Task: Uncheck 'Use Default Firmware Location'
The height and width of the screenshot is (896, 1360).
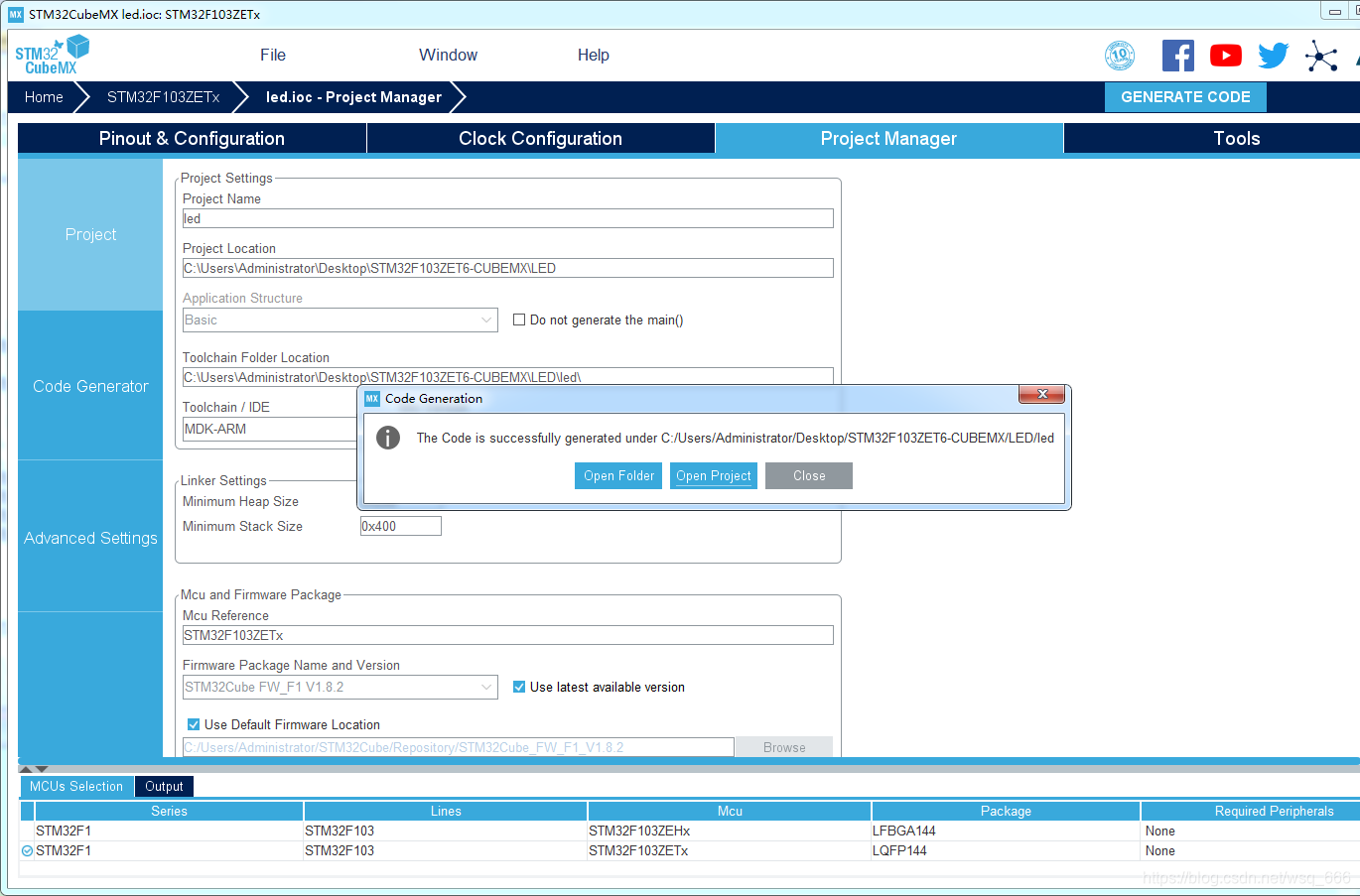Action: click(x=194, y=724)
